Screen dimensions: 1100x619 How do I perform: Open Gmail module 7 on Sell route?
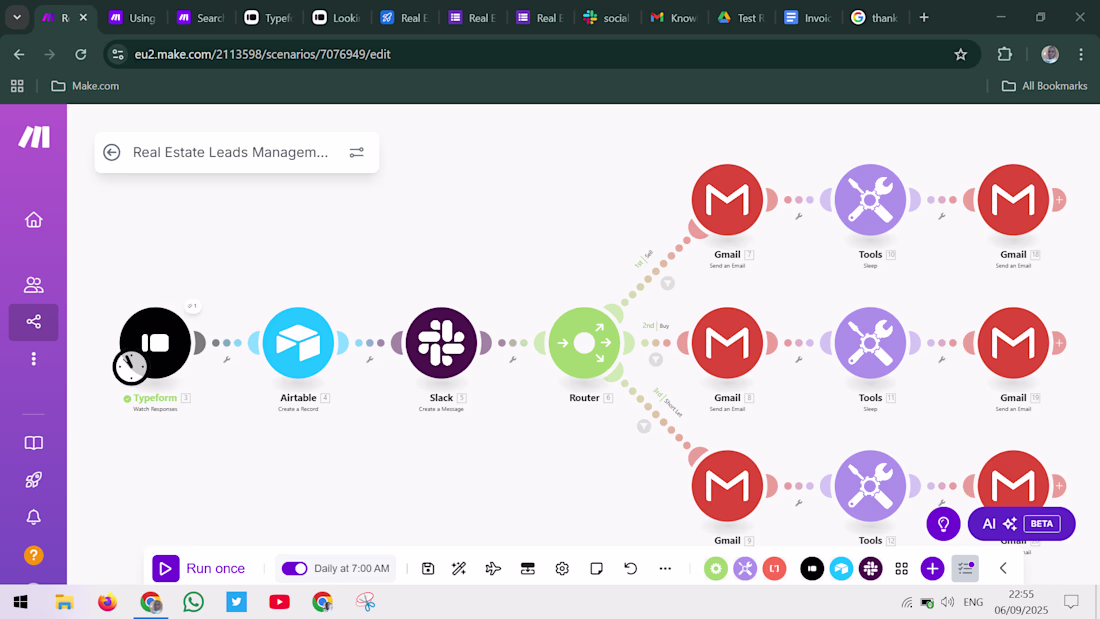[x=727, y=199]
